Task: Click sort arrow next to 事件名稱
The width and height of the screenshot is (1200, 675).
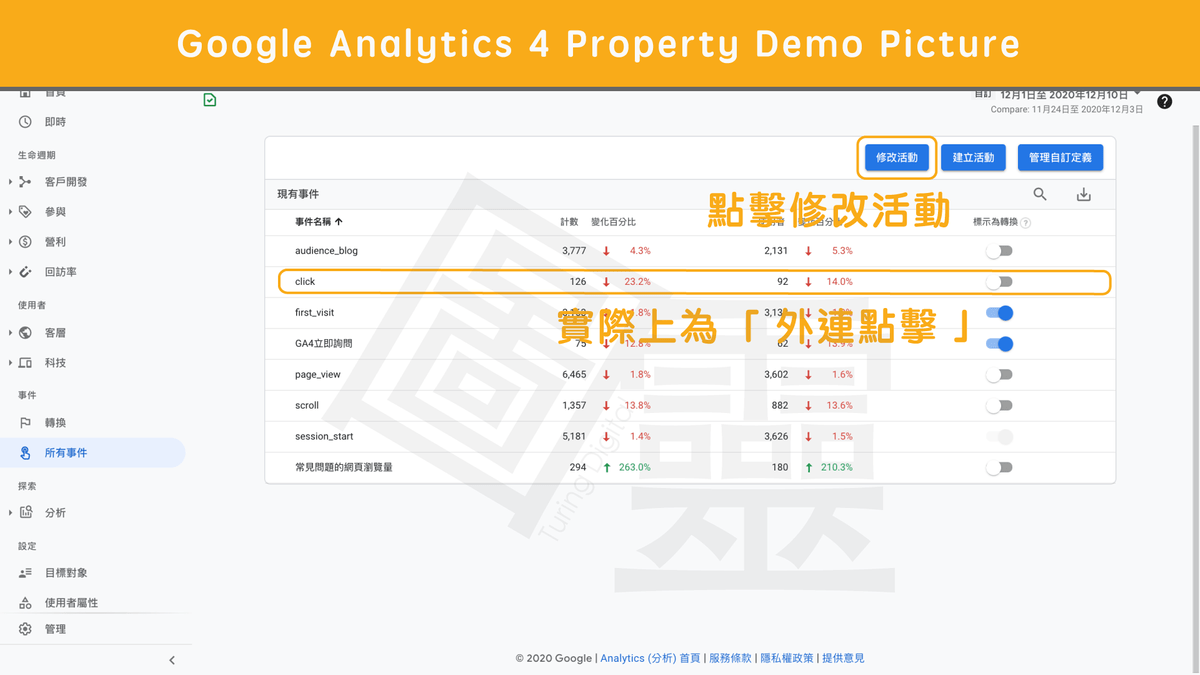Action: [338, 222]
